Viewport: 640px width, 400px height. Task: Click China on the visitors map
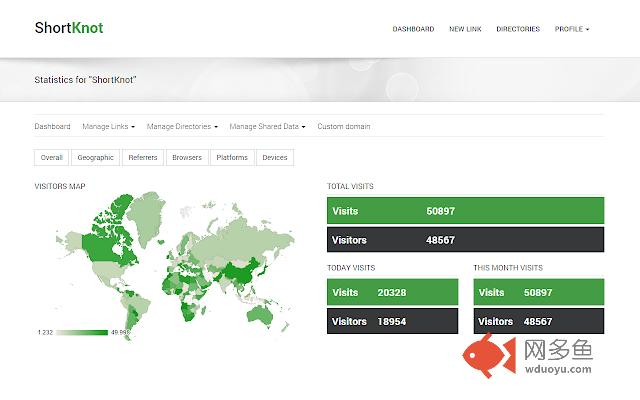[241, 273]
